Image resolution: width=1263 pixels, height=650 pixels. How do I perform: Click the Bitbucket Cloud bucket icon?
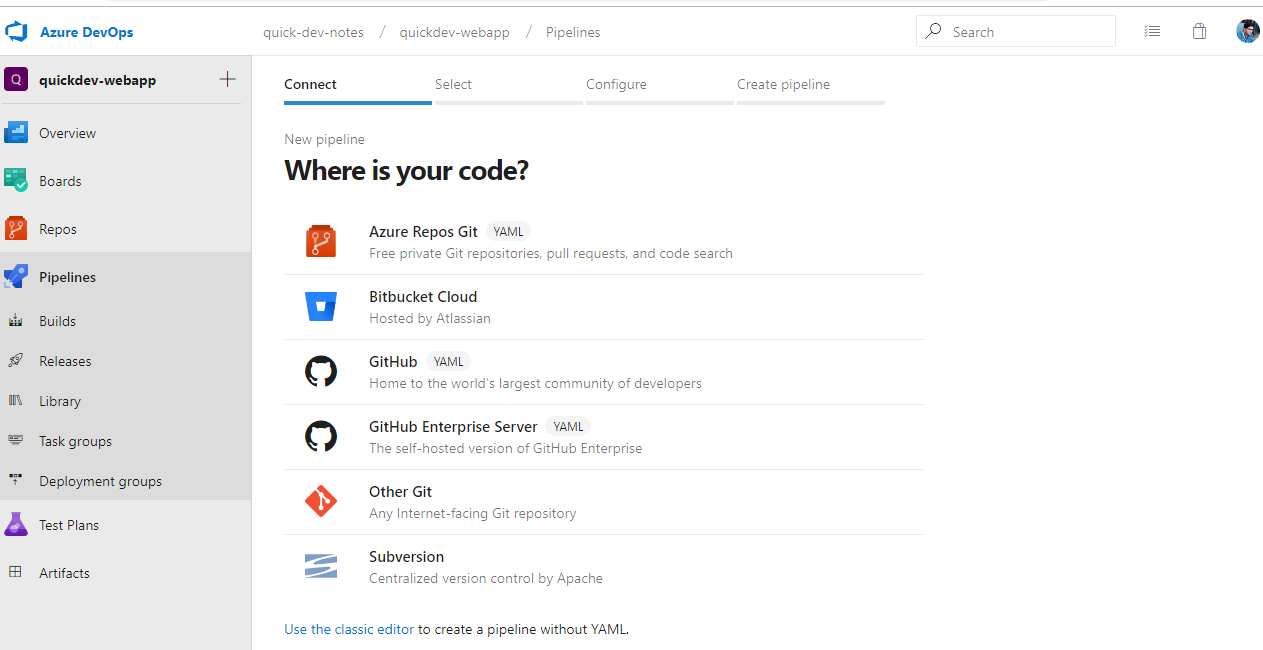click(321, 307)
